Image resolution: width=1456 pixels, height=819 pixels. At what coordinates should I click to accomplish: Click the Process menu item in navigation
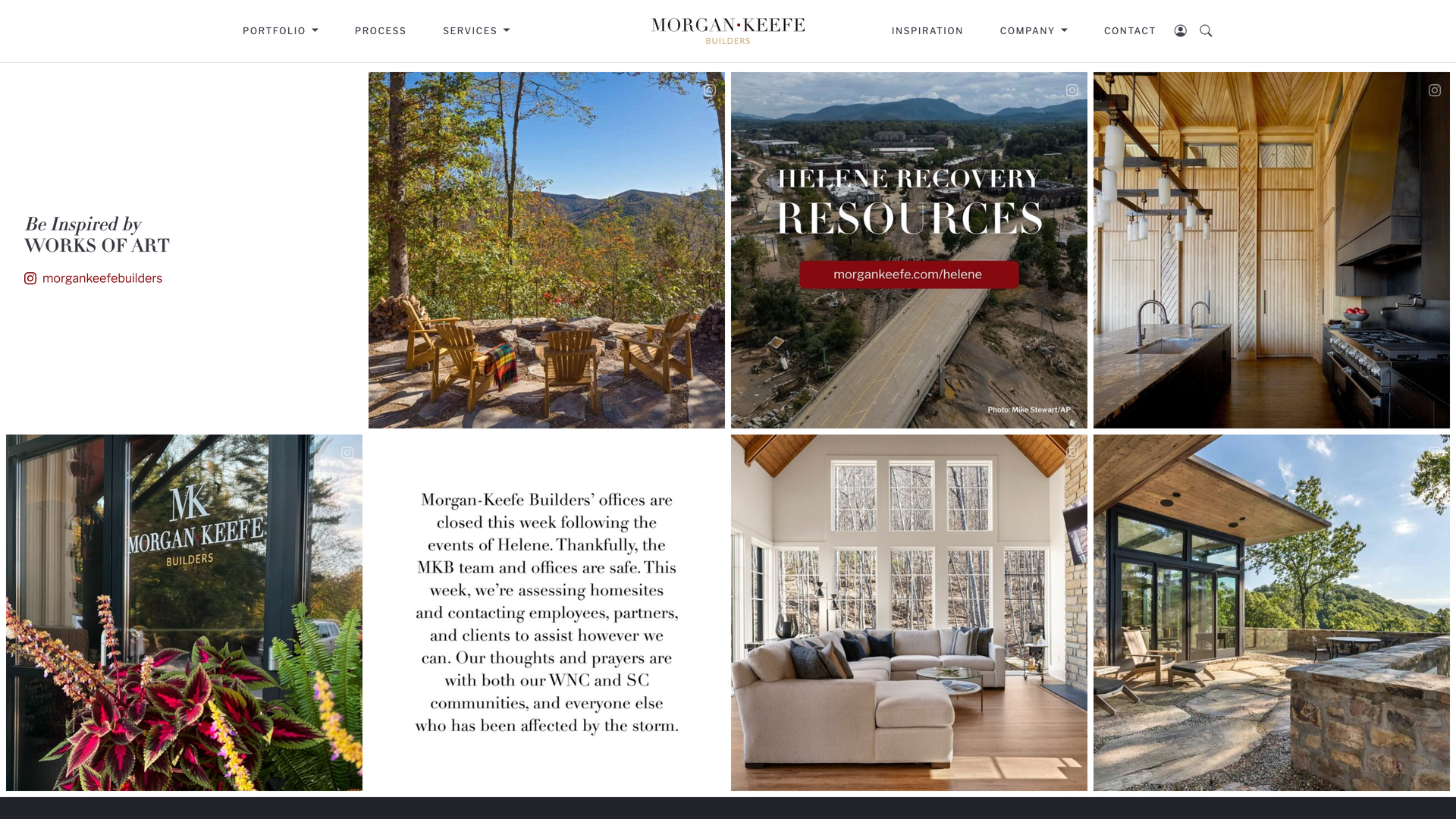point(380,31)
